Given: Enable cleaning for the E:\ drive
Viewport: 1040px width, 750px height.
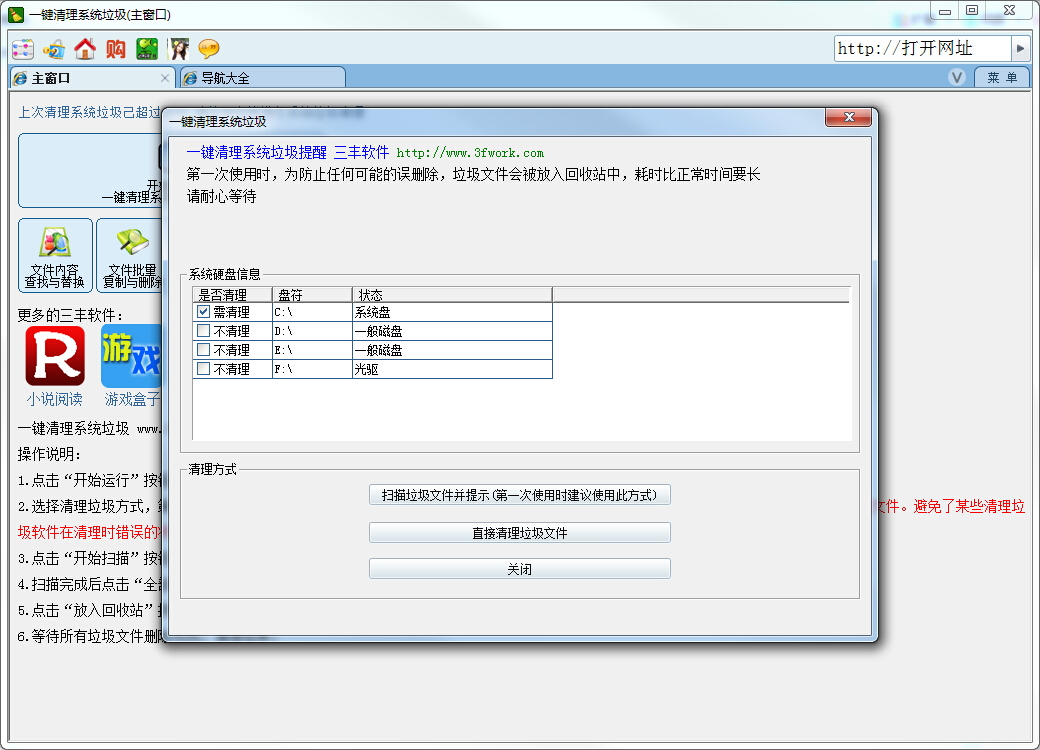Looking at the screenshot, I should click(204, 350).
